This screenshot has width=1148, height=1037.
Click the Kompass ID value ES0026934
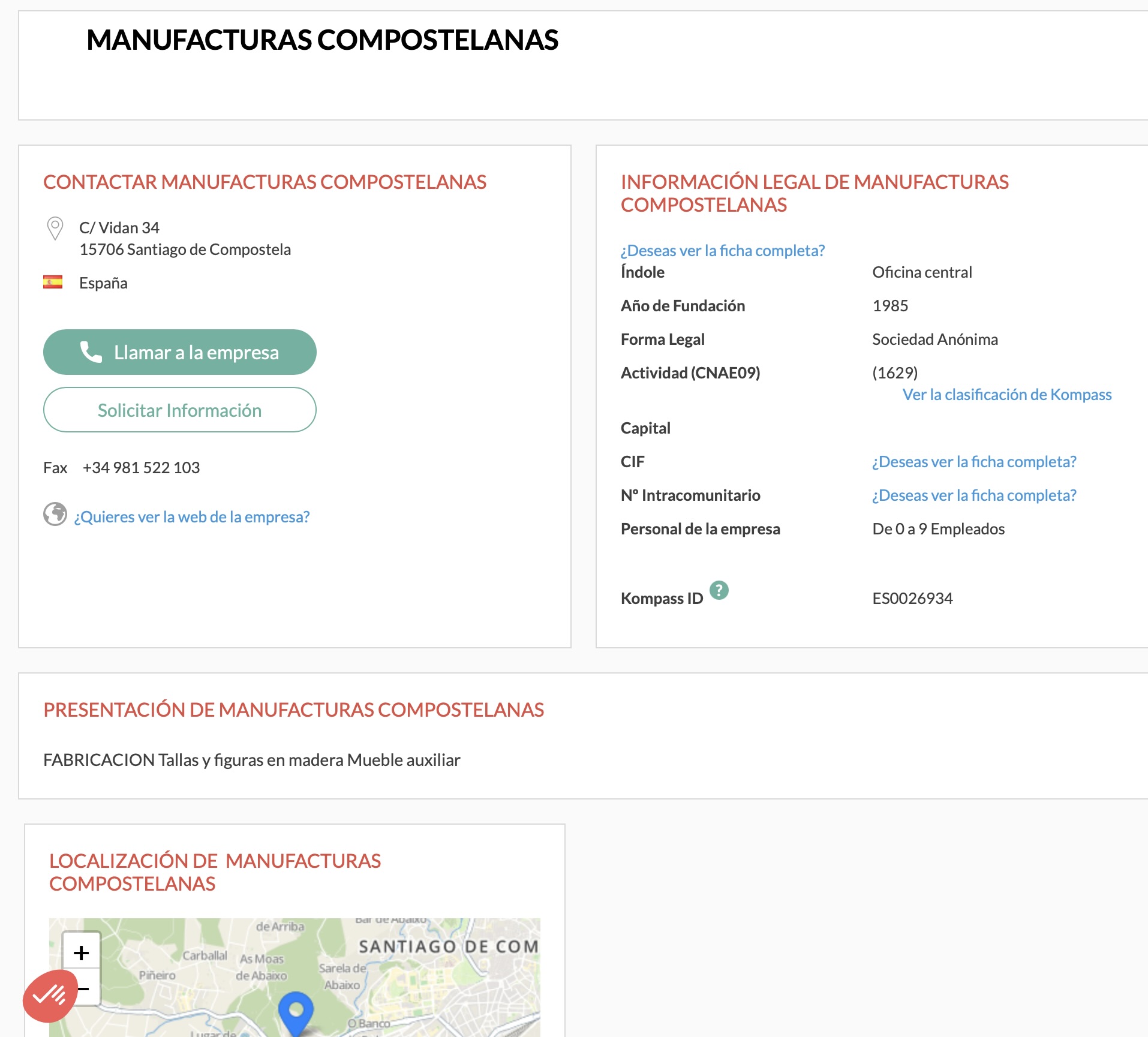912,599
